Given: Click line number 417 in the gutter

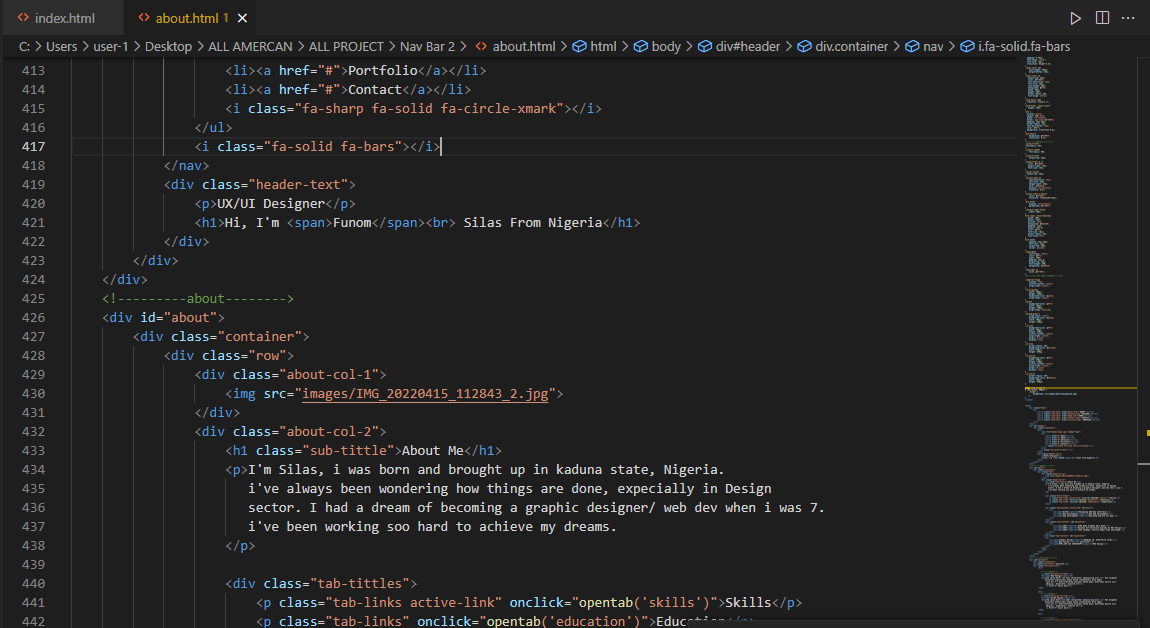Looking at the screenshot, I should tap(33, 146).
